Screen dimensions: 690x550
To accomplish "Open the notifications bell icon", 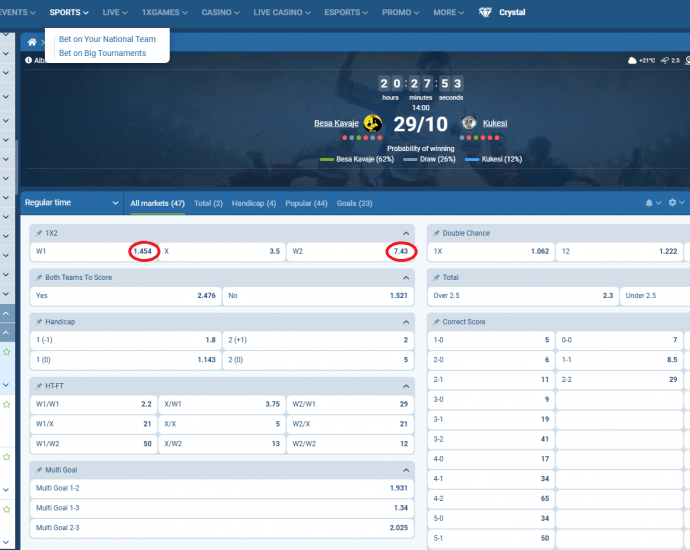I will click(x=649, y=203).
